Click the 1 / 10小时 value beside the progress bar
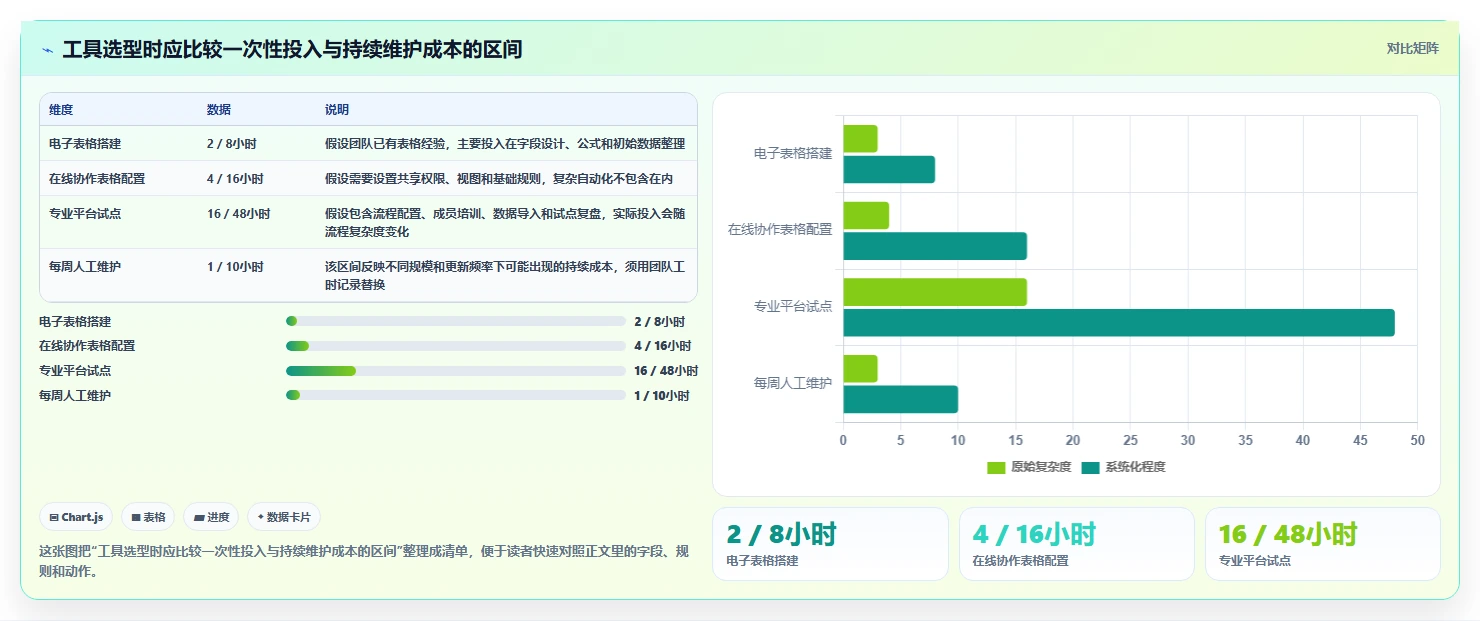This screenshot has width=1480, height=621. (662, 396)
